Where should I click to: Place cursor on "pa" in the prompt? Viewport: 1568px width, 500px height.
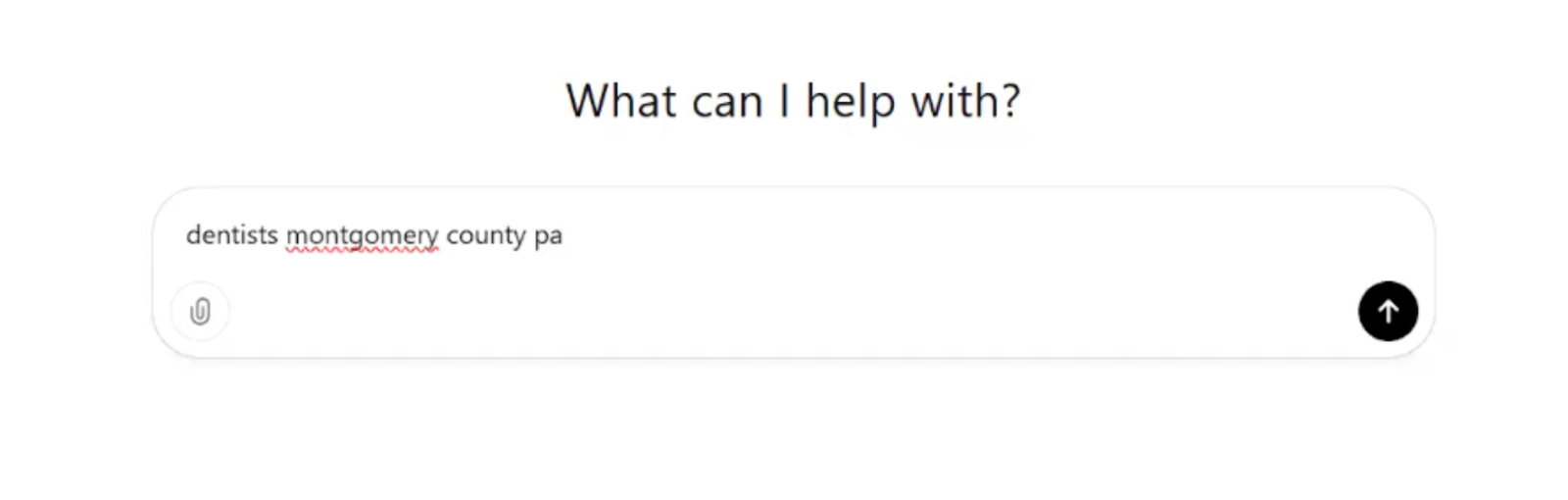(548, 236)
